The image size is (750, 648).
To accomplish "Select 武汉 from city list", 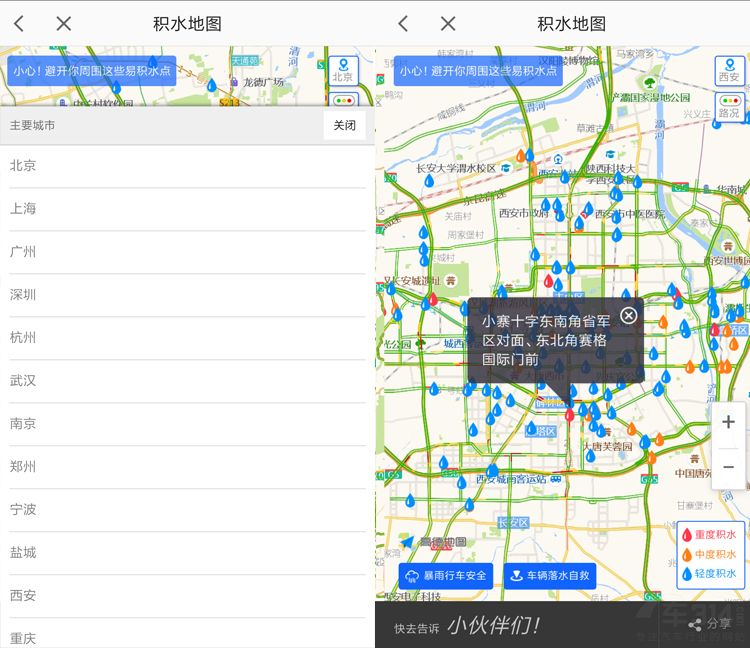I will pyautogui.click(x=187, y=381).
